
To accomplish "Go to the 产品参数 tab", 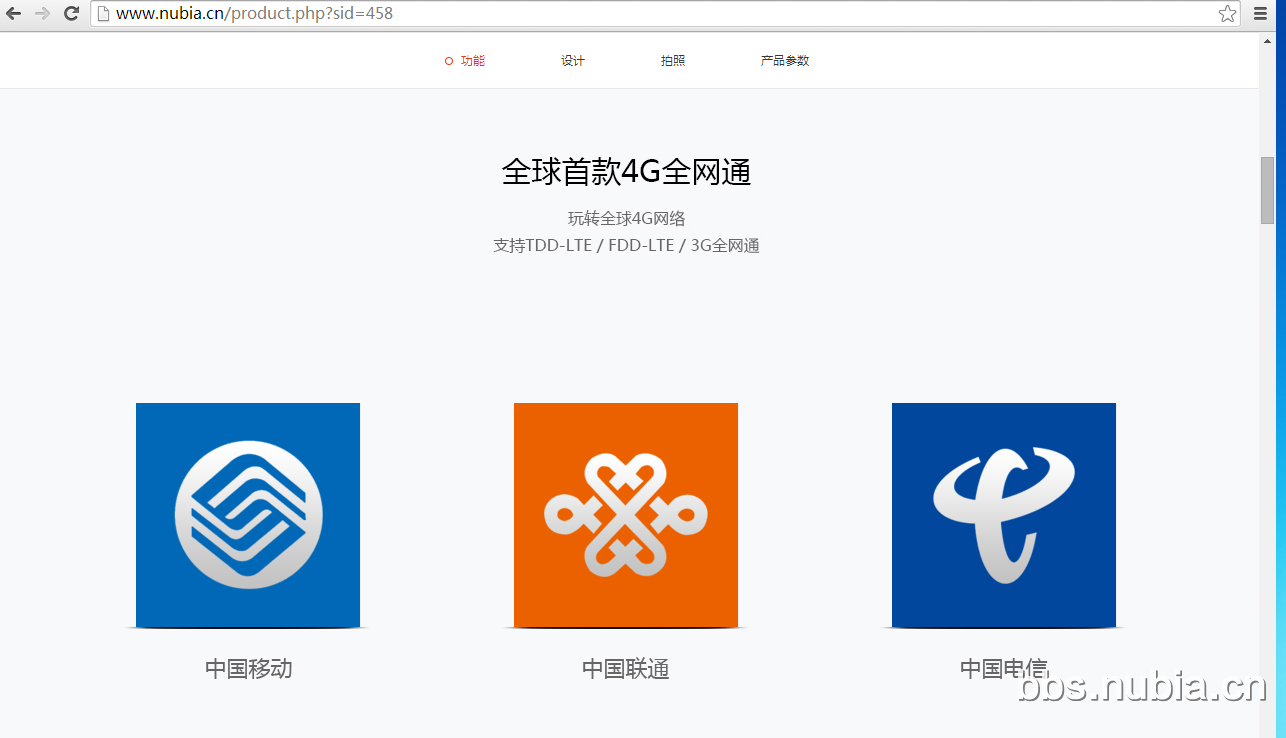I will (785, 61).
